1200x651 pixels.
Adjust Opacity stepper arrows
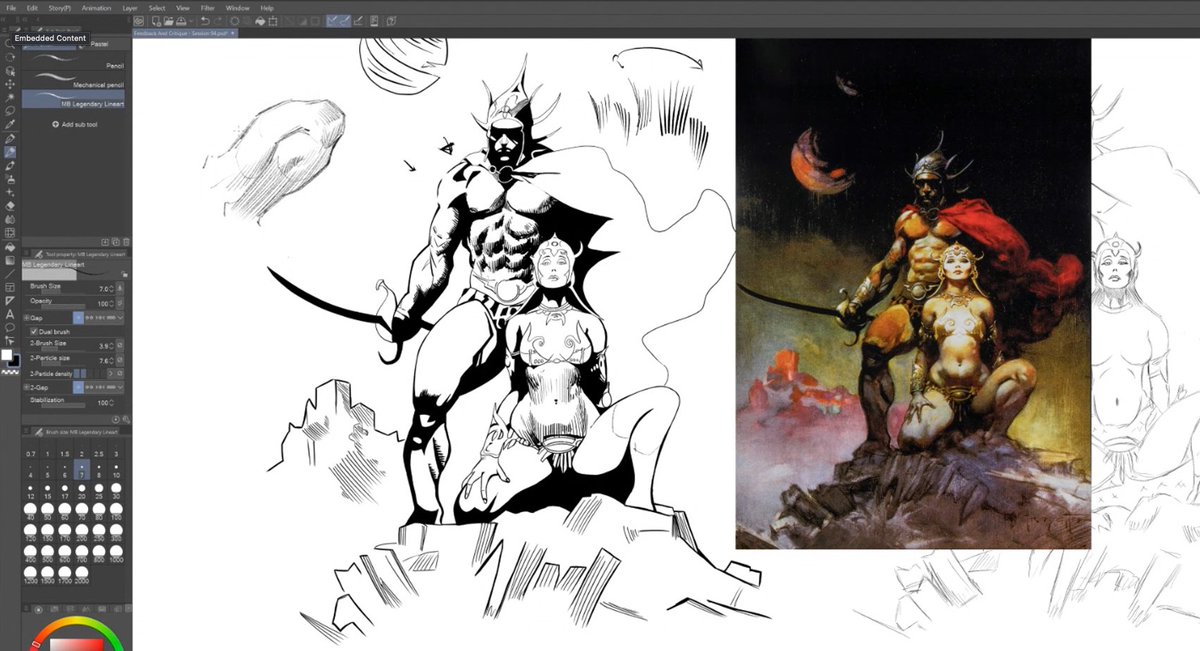coord(111,304)
